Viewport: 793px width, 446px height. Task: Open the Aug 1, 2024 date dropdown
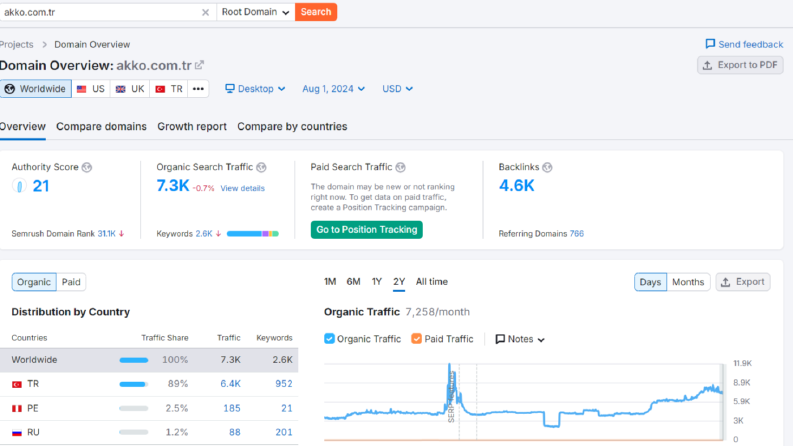334,89
